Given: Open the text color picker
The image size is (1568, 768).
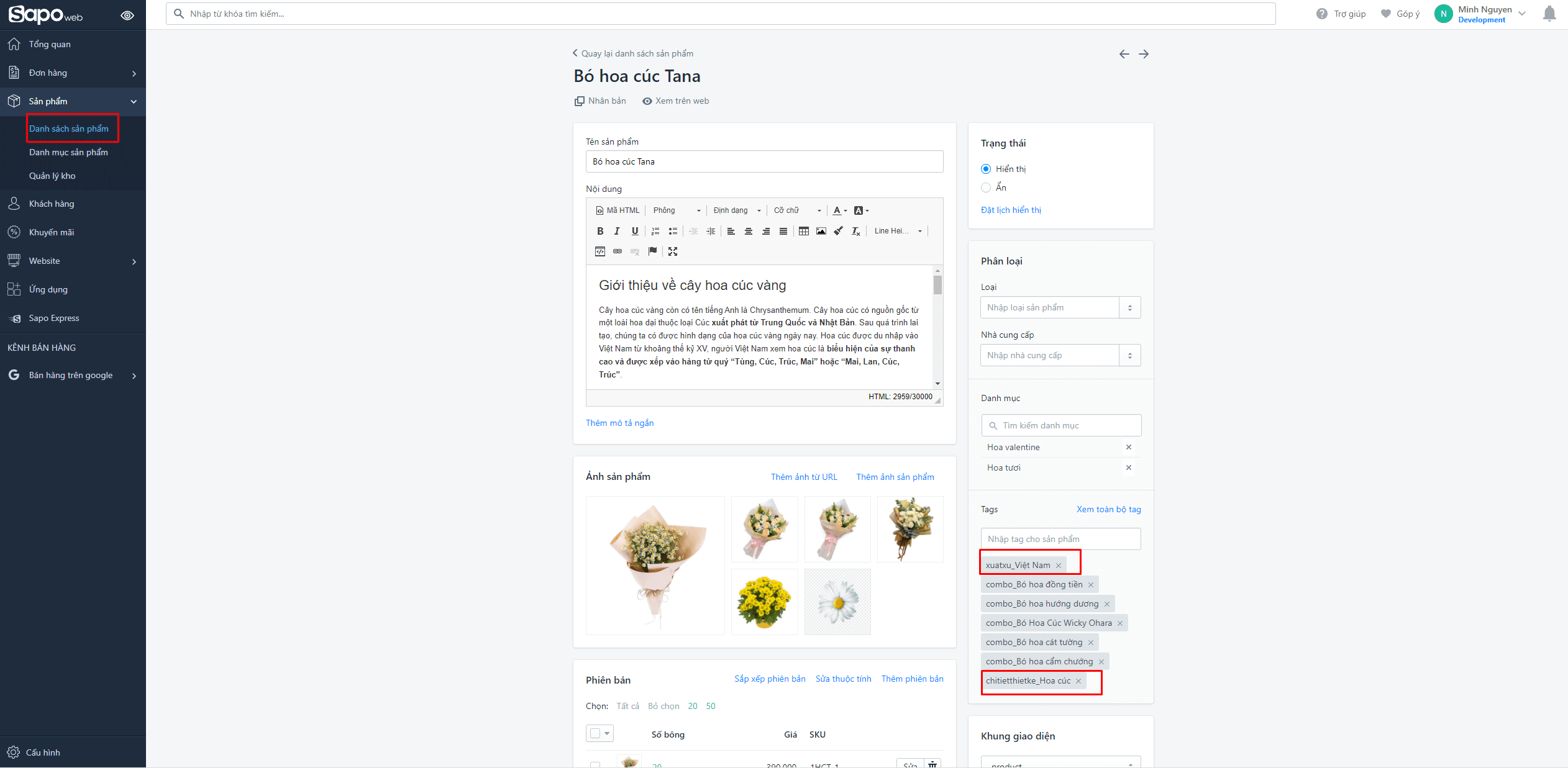Looking at the screenshot, I should (839, 210).
